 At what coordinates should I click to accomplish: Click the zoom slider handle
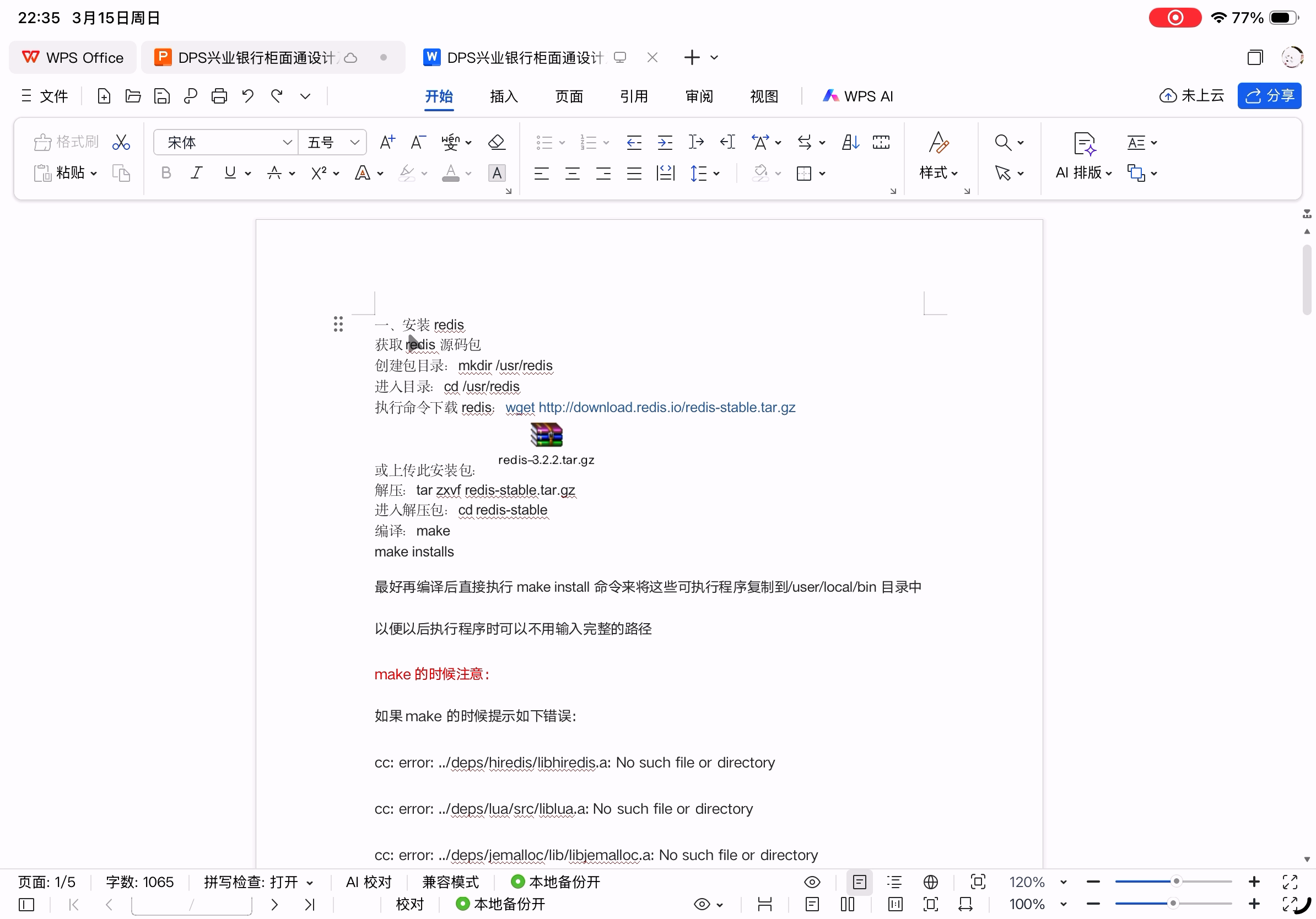click(1175, 882)
